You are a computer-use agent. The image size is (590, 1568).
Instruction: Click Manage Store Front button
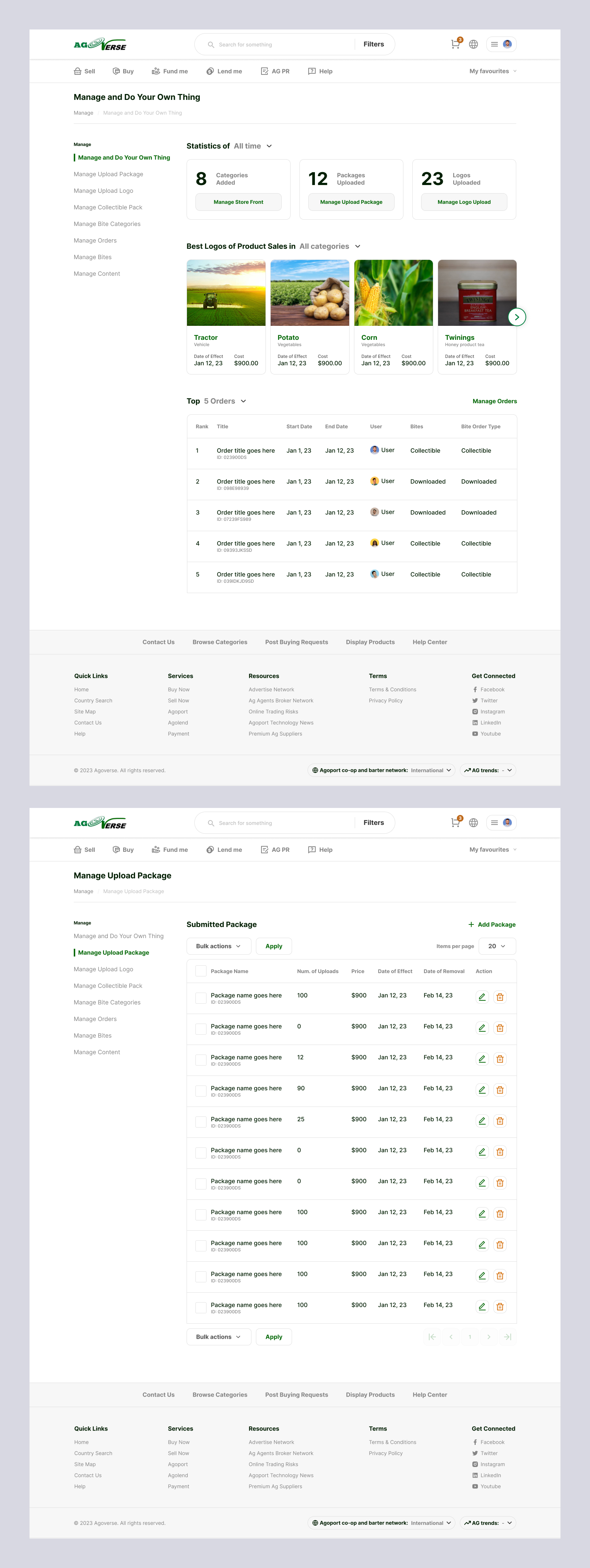click(239, 202)
